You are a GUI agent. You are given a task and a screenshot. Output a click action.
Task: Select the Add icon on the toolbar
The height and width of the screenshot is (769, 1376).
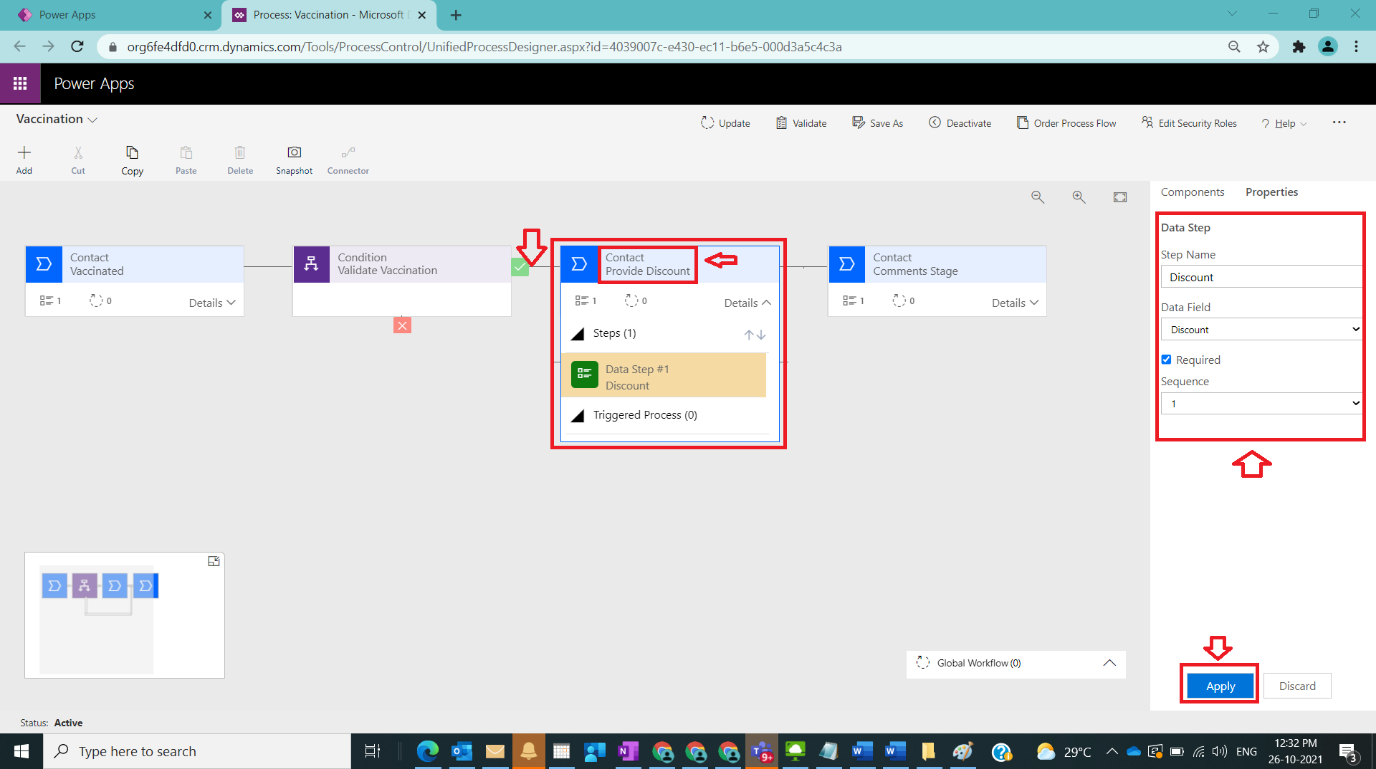click(x=23, y=158)
